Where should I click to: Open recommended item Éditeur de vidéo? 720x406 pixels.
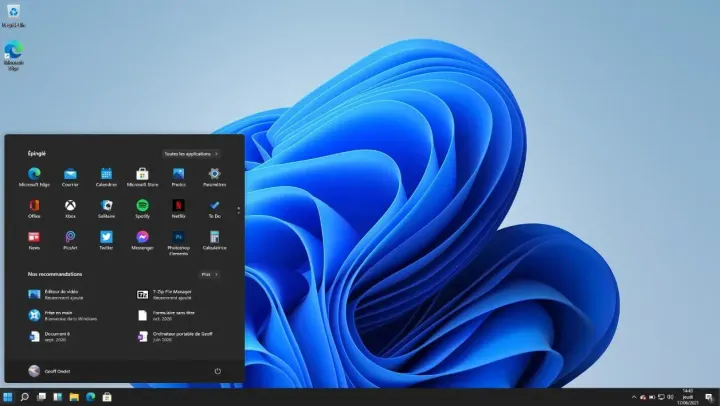click(x=60, y=295)
